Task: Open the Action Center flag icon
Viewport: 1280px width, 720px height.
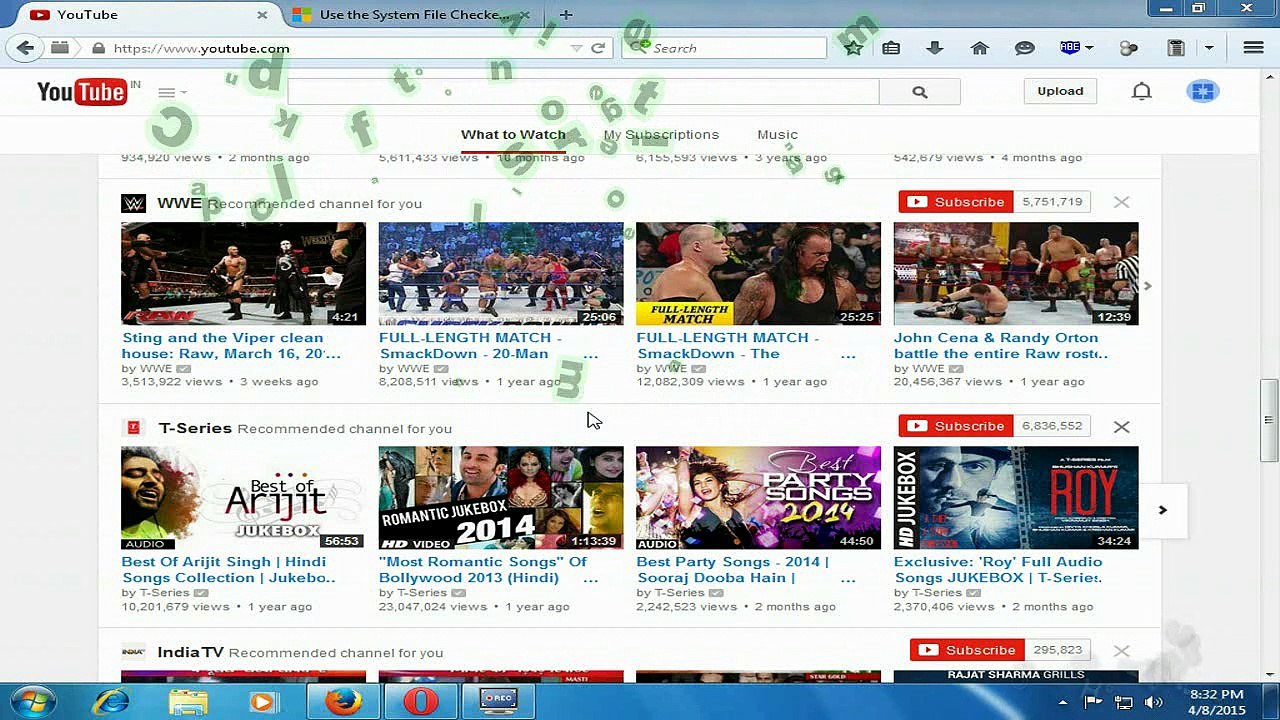Action: click(x=1093, y=702)
